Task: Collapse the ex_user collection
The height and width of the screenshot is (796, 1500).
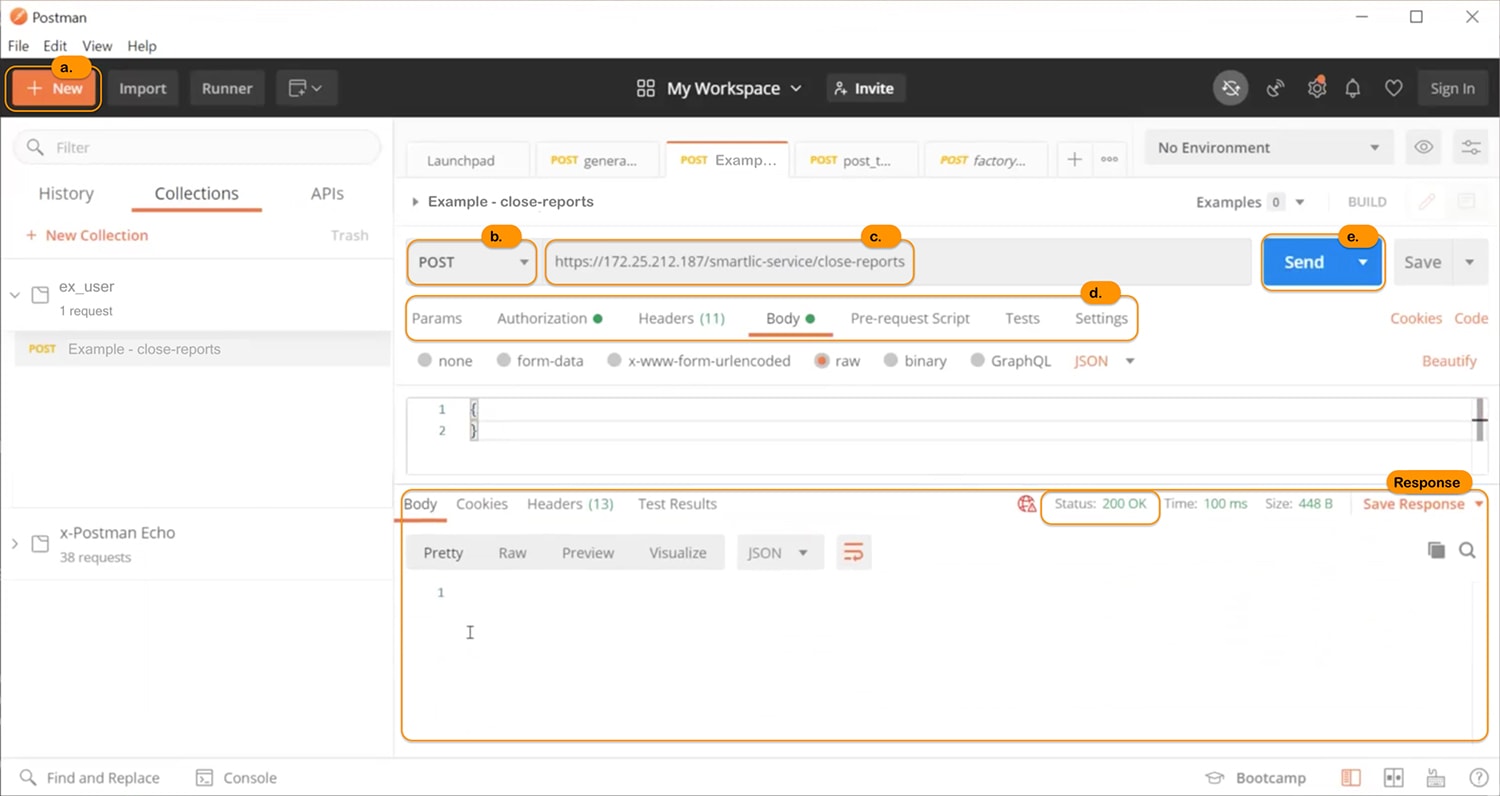Action: 15,295
